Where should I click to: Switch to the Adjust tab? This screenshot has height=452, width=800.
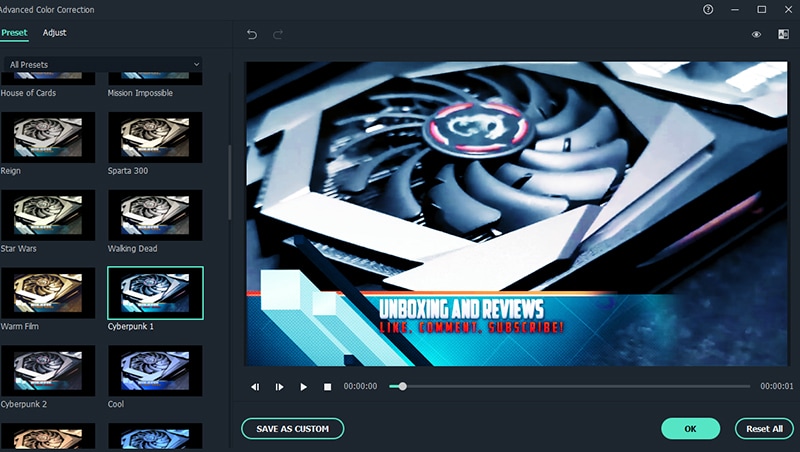tap(55, 33)
